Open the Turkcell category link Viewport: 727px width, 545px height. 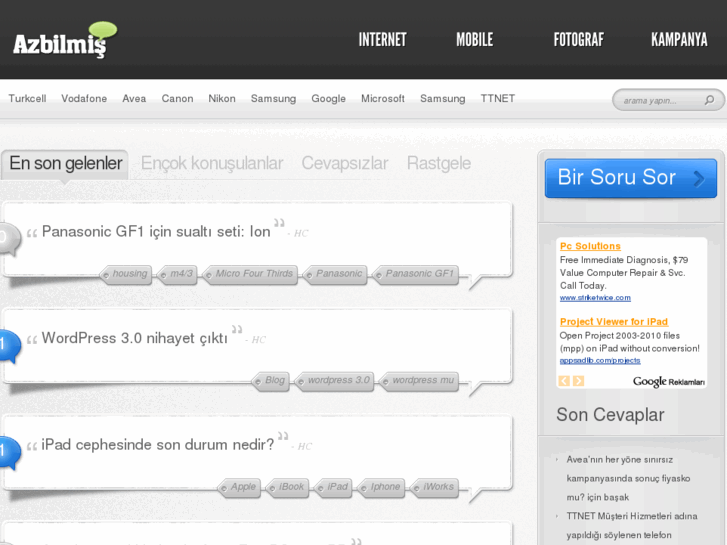point(27,98)
